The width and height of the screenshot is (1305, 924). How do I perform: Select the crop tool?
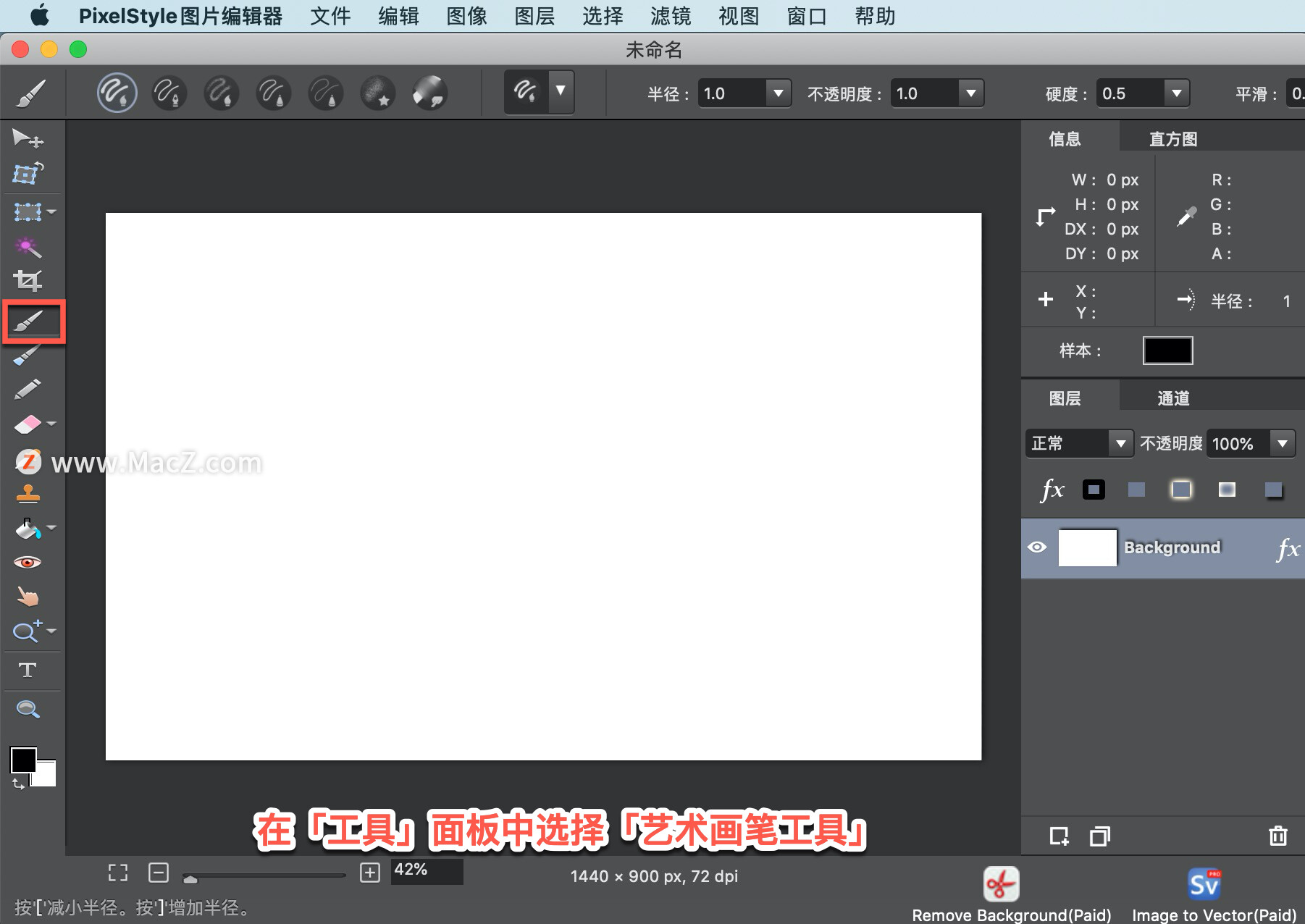click(27, 281)
